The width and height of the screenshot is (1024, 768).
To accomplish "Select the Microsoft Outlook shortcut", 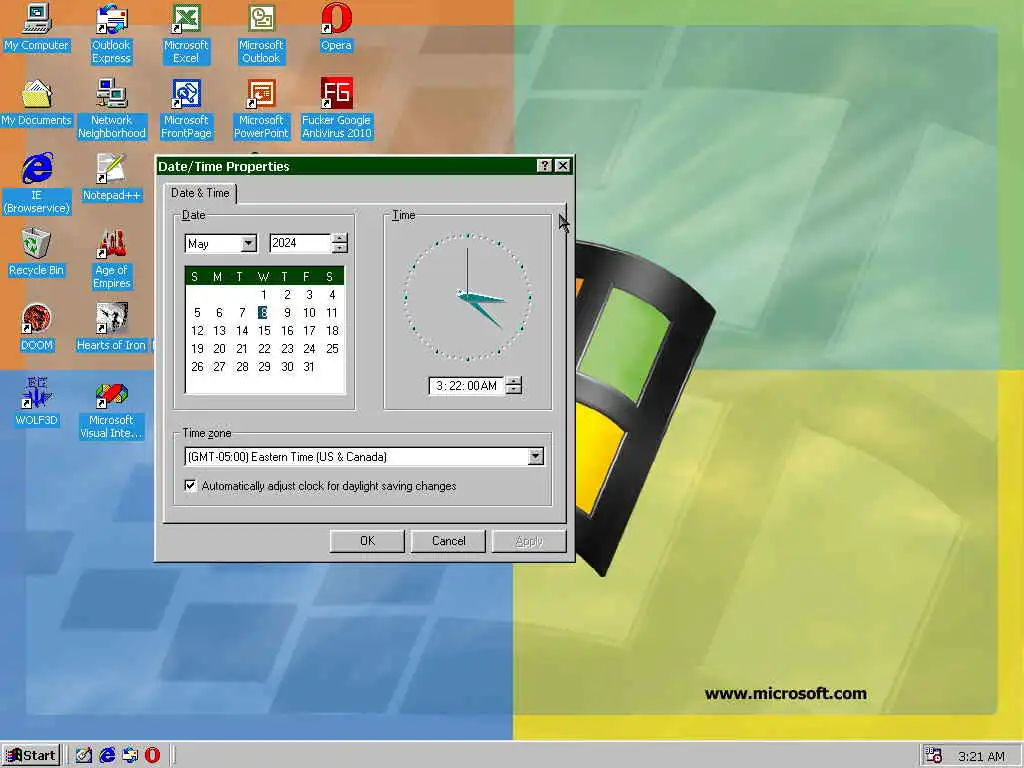I will [x=261, y=34].
